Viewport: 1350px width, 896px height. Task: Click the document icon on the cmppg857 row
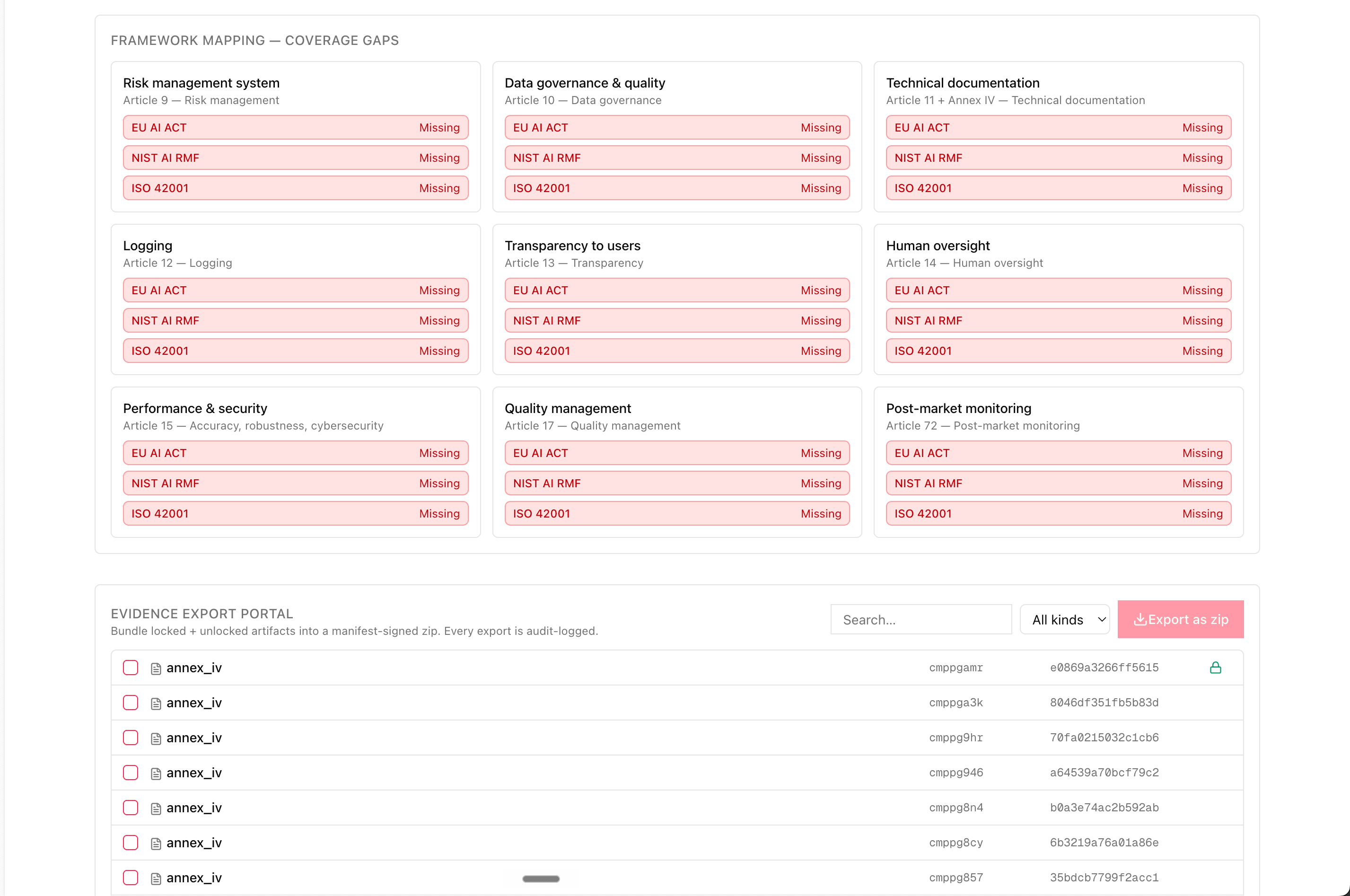click(x=156, y=878)
